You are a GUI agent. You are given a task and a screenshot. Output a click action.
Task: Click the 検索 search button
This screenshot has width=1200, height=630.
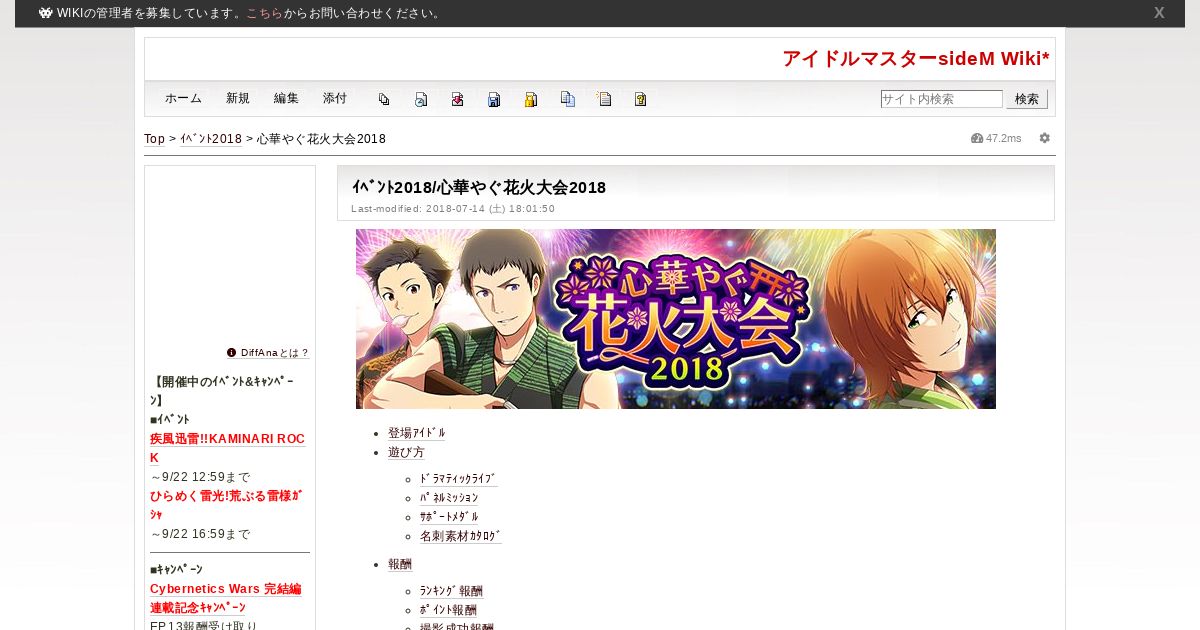point(1027,99)
